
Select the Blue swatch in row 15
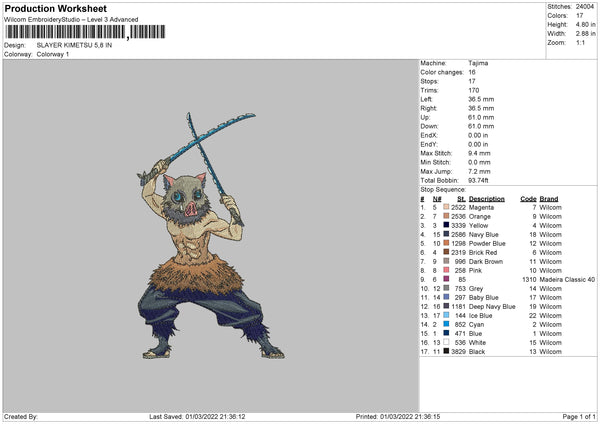[446, 333]
